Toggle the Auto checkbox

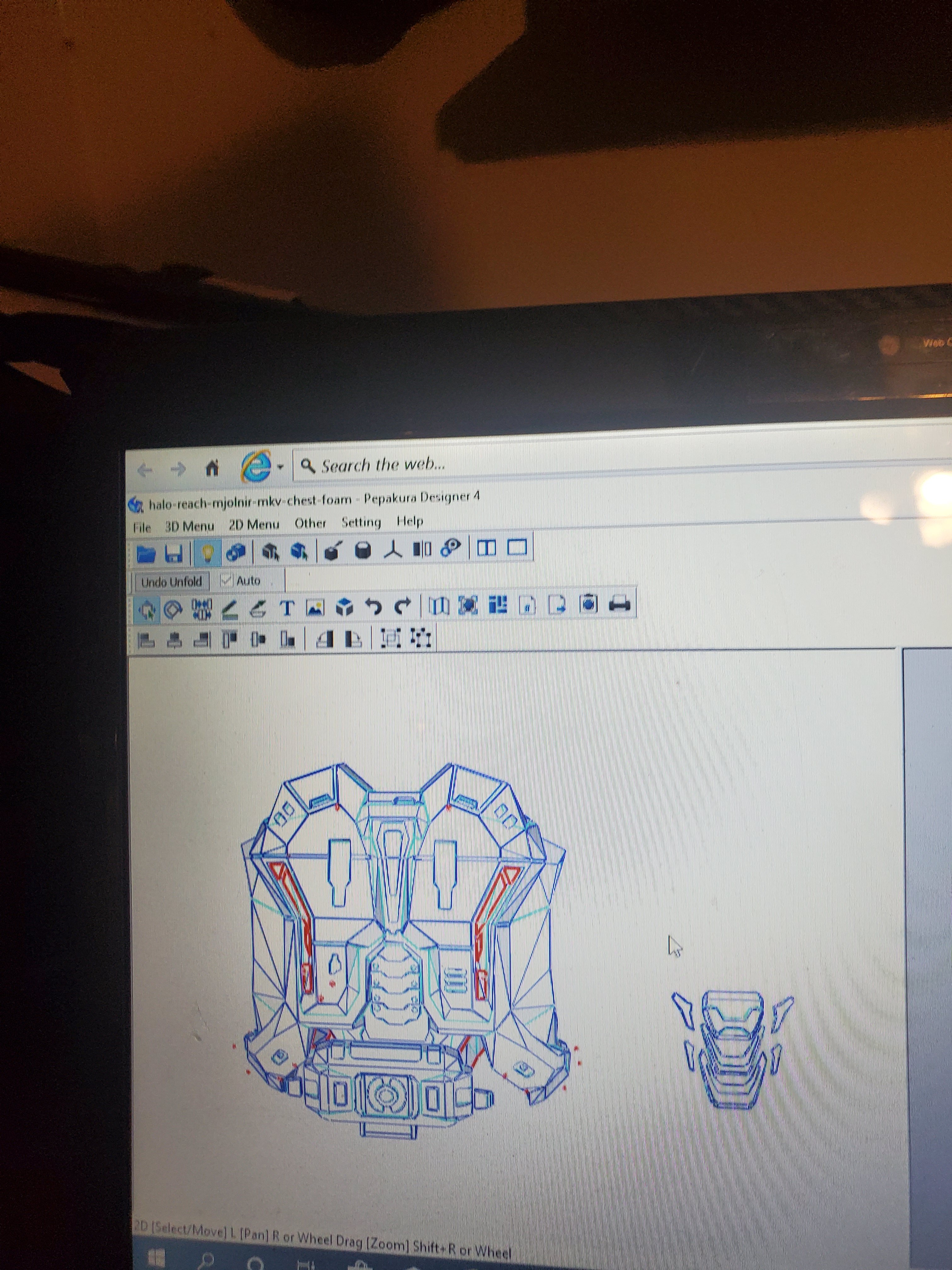click(x=226, y=580)
